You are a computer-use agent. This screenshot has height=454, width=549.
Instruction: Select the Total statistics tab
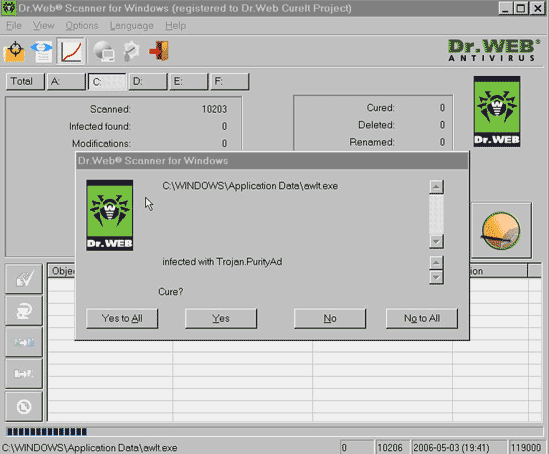tap(25, 82)
